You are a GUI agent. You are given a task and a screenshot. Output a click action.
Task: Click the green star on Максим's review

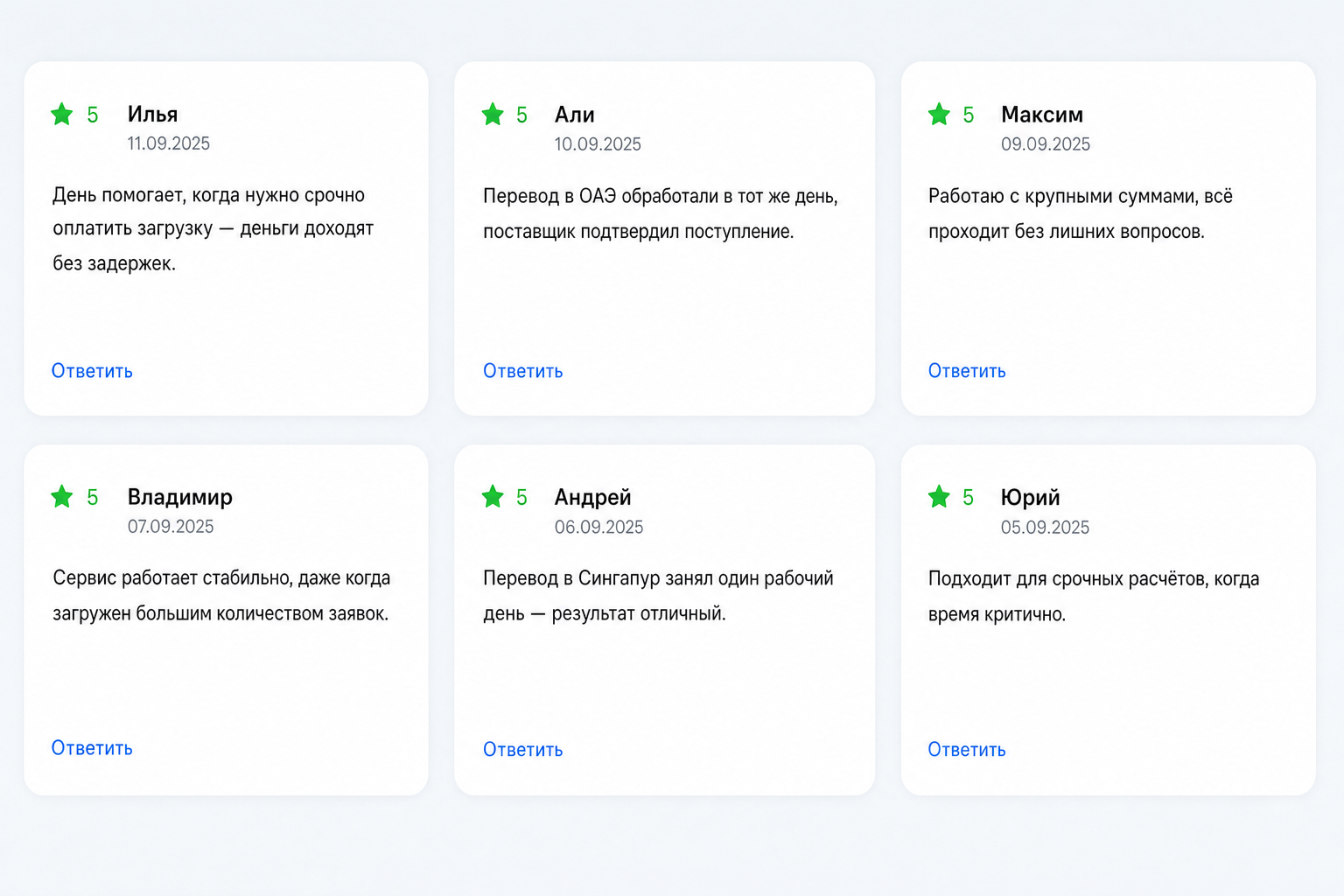[939, 115]
